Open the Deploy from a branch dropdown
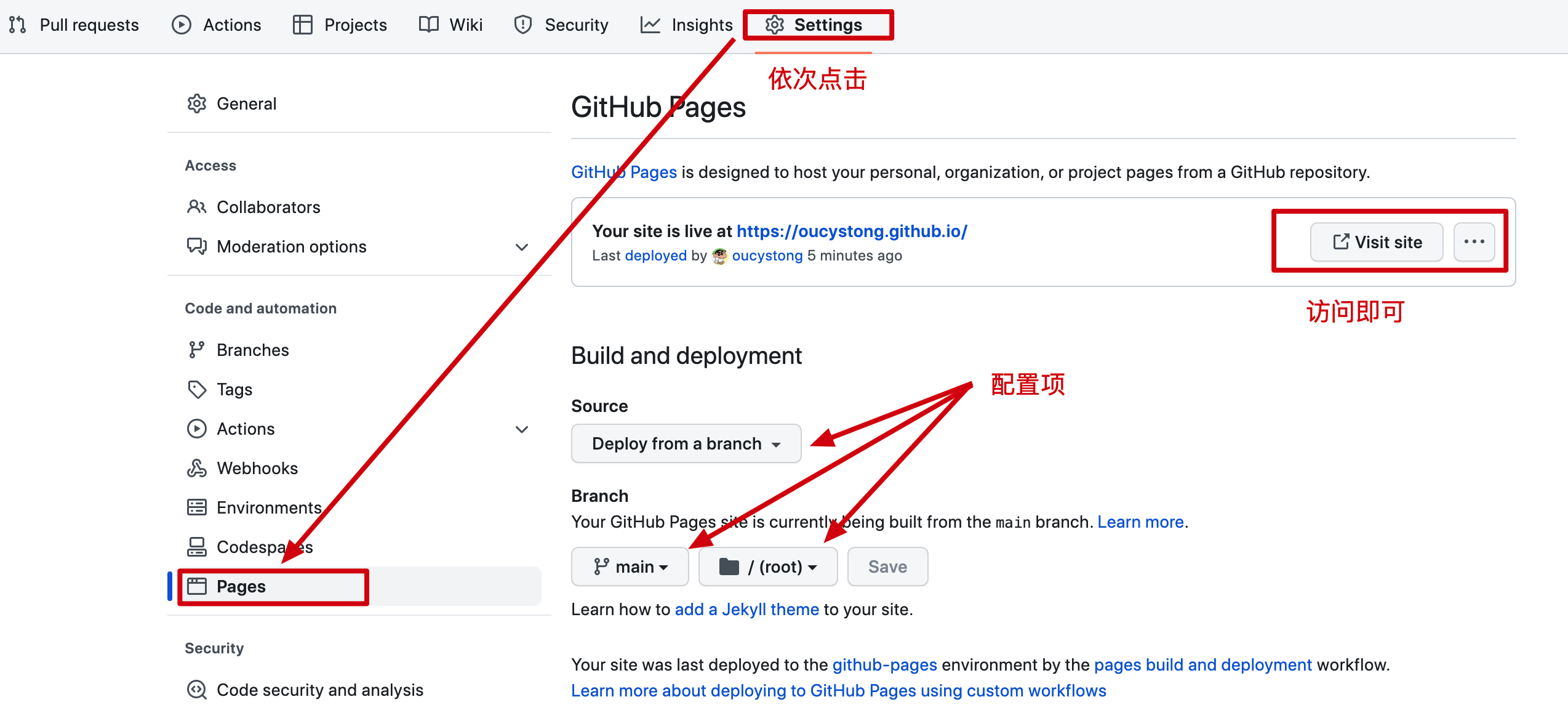 point(686,443)
